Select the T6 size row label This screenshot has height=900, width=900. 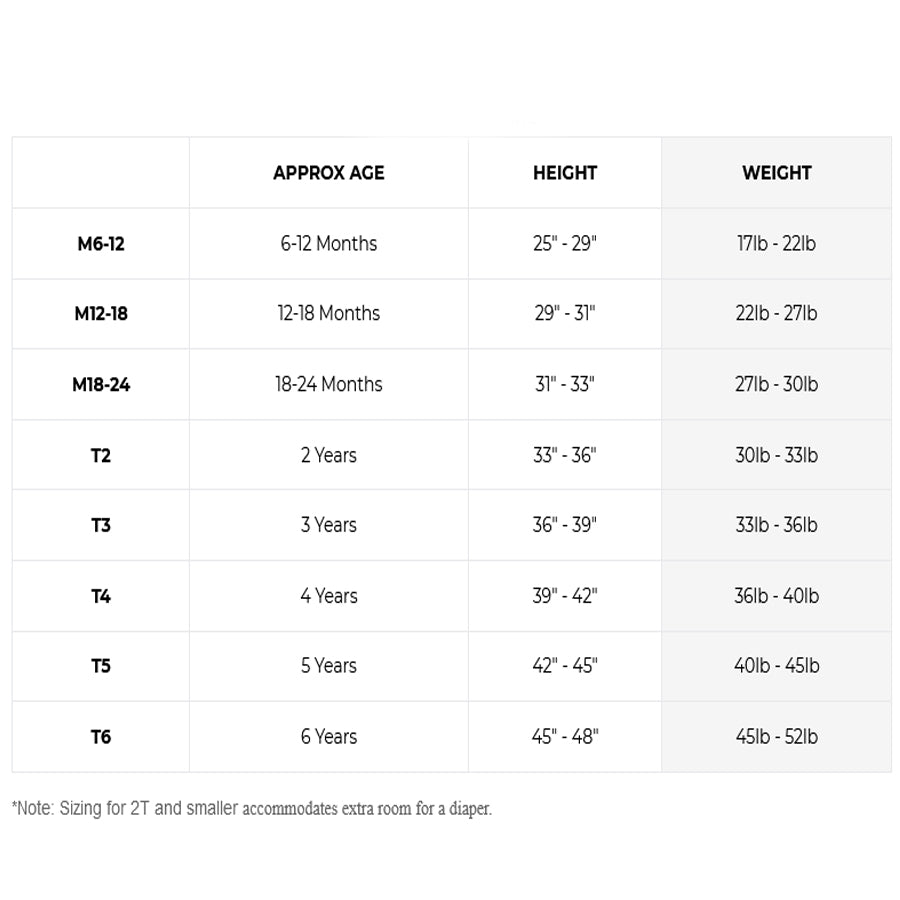pyautogui.click(x=101, y=737)
